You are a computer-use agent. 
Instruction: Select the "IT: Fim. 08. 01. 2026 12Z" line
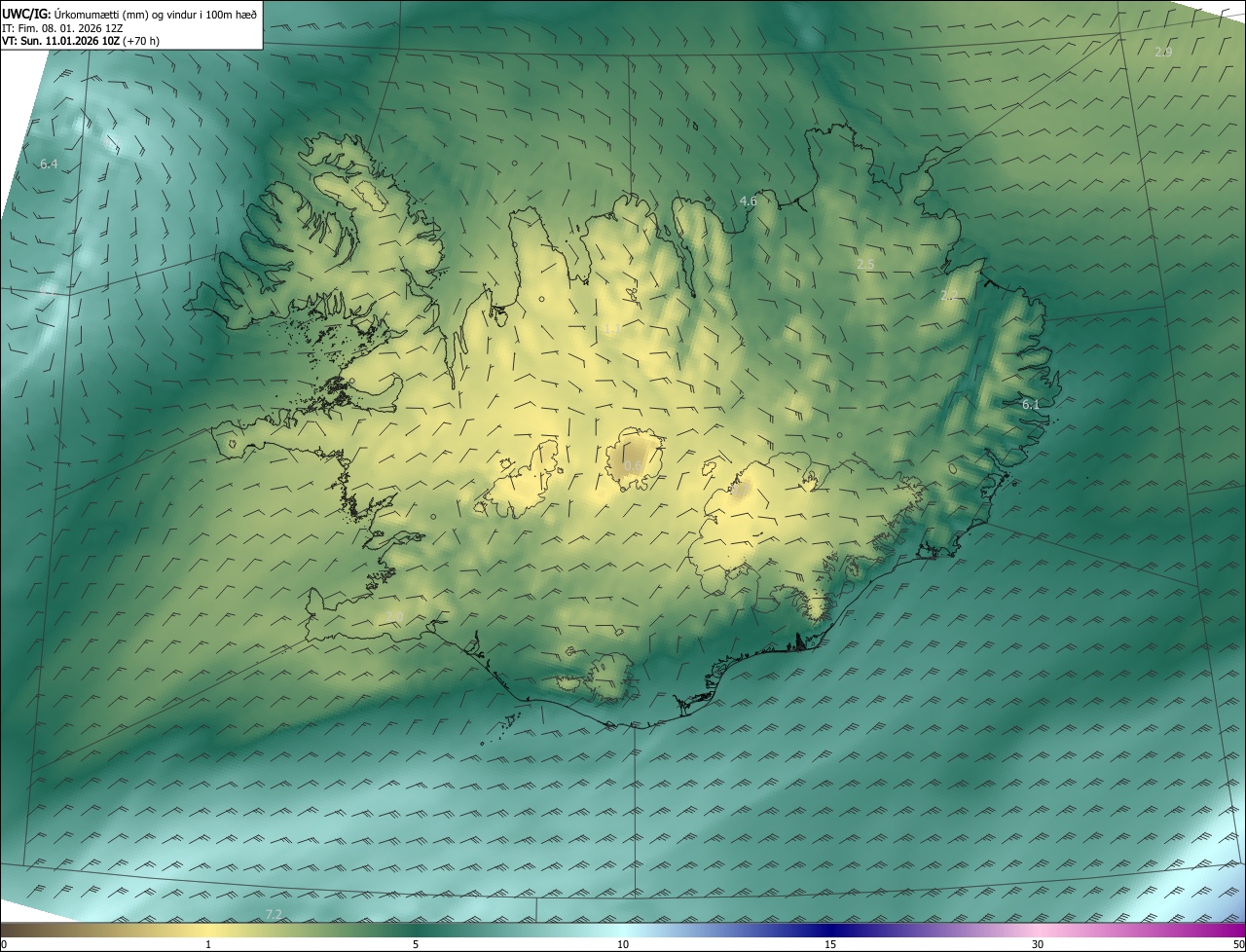[62, 28]
